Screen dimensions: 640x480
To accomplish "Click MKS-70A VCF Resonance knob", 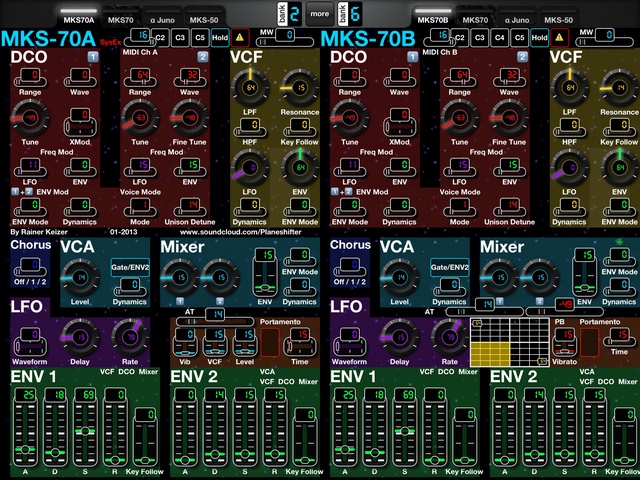I will (300, 88).
